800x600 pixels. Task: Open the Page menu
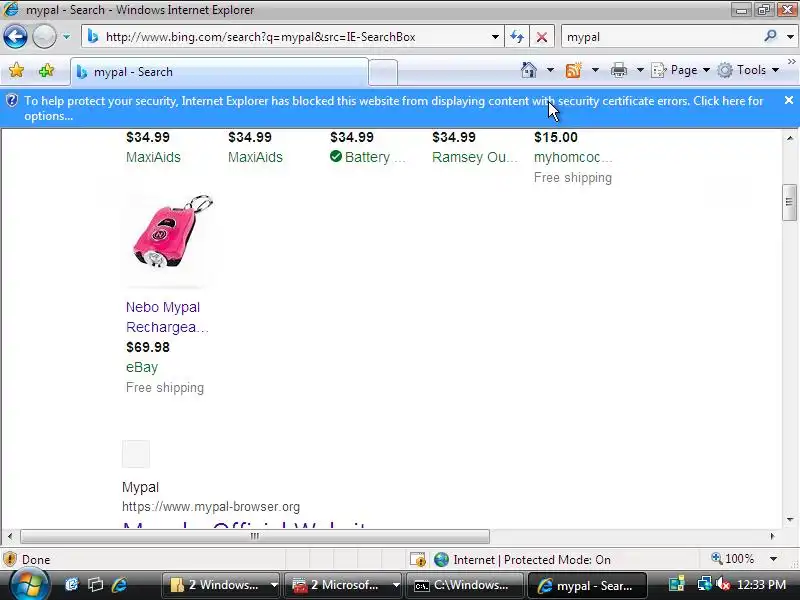[681, 70]
